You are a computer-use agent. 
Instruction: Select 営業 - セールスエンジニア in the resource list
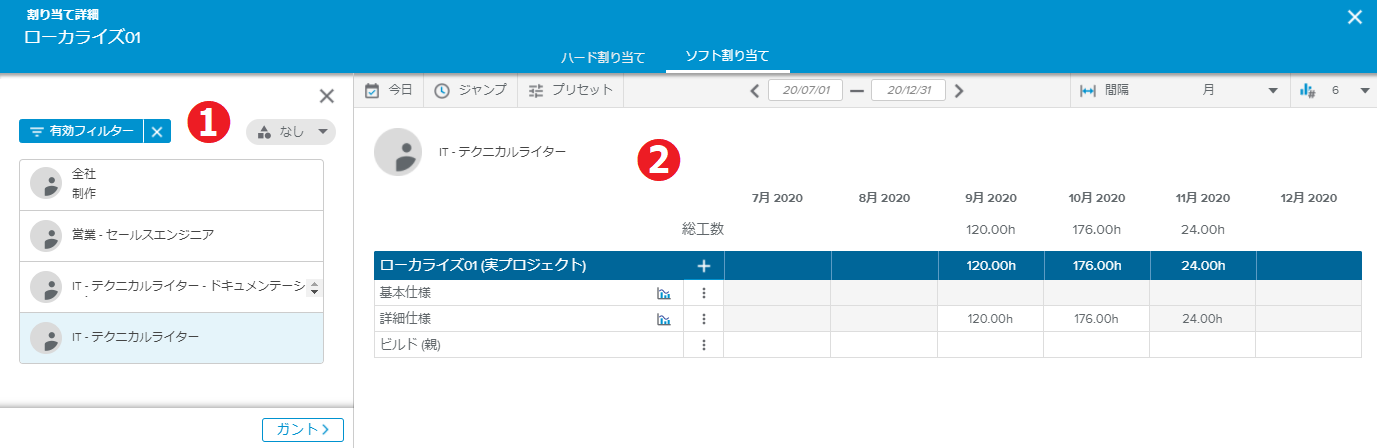171,236
